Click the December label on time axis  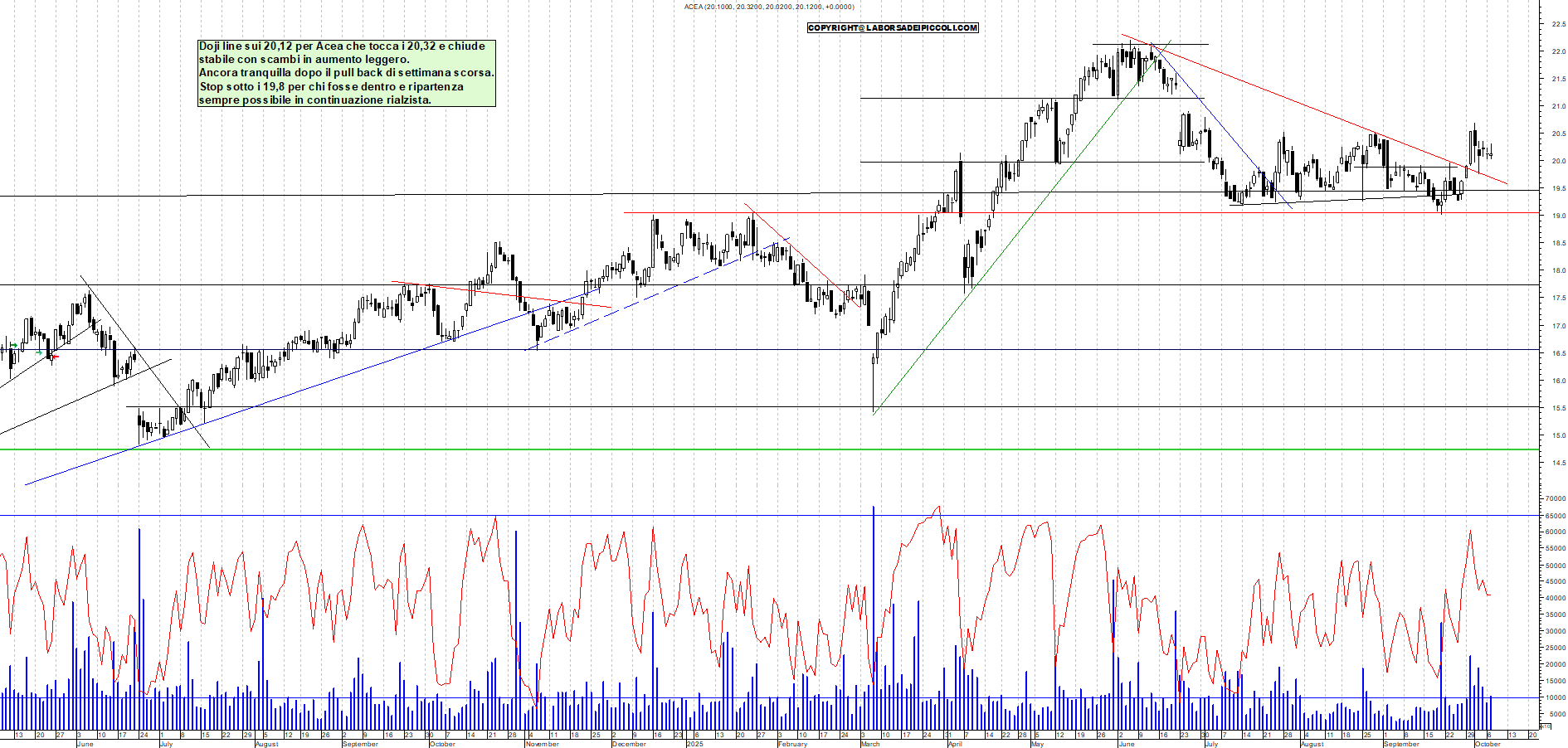(629, 744)
